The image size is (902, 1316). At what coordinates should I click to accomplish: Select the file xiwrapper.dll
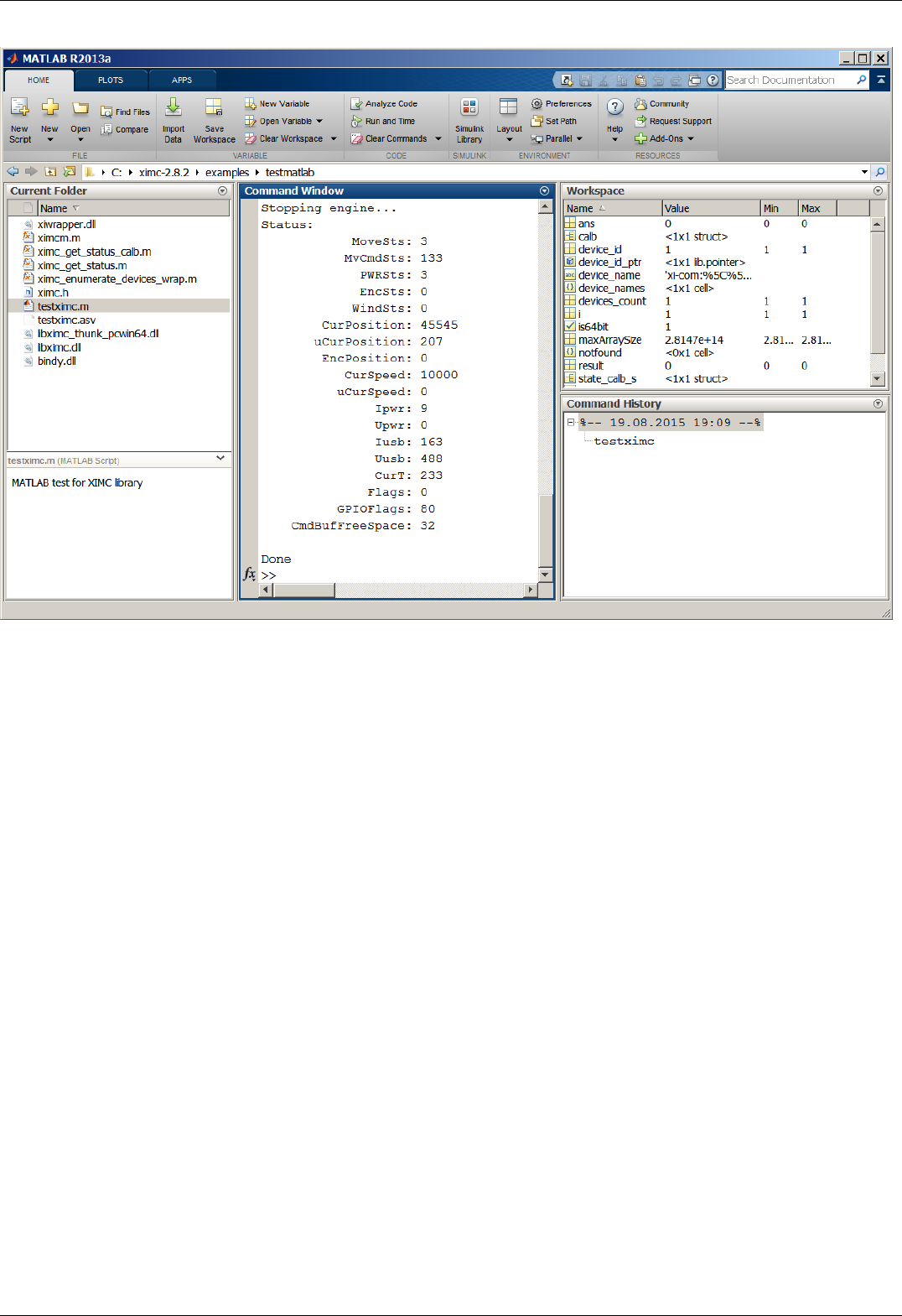tap(118, 224)
